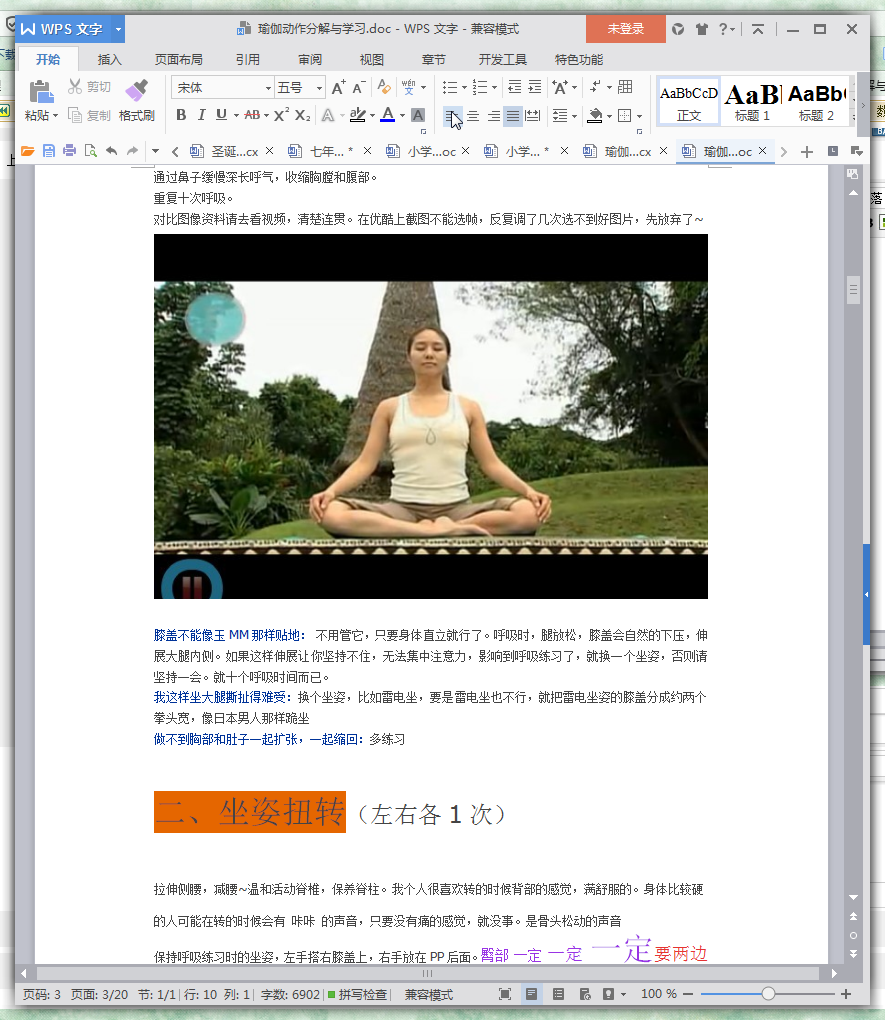The image size is (885, 1020).
Task: Collapse the ribbon with up-arrow icon
Action: click(758, 29)
